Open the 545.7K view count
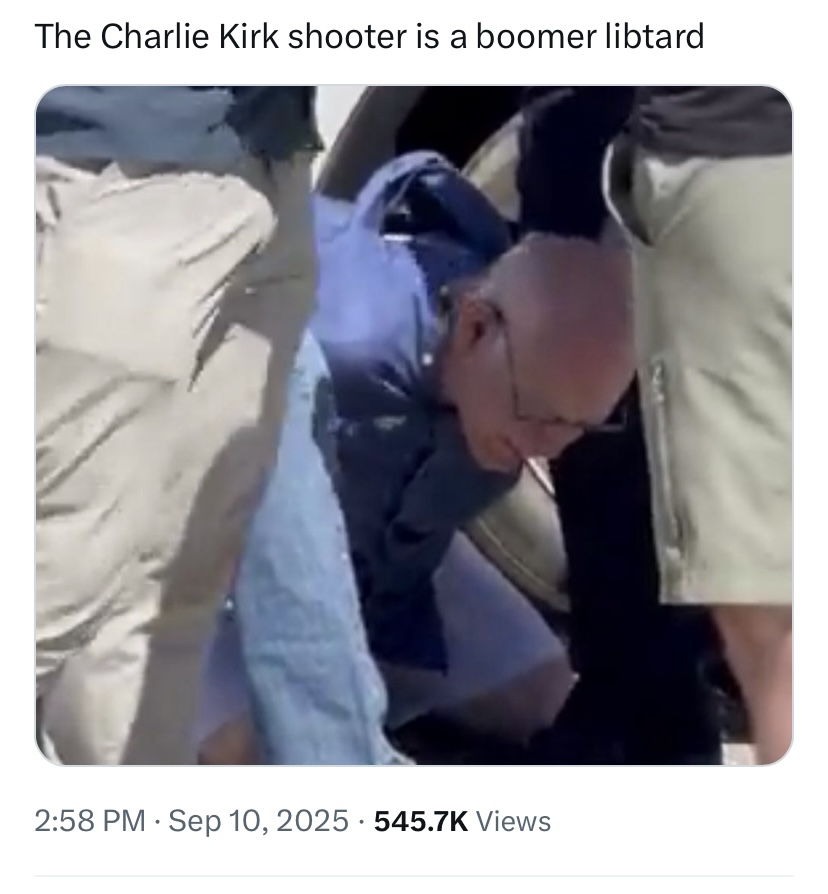Screen dimensions: 828x894 [x=421, y=822]
